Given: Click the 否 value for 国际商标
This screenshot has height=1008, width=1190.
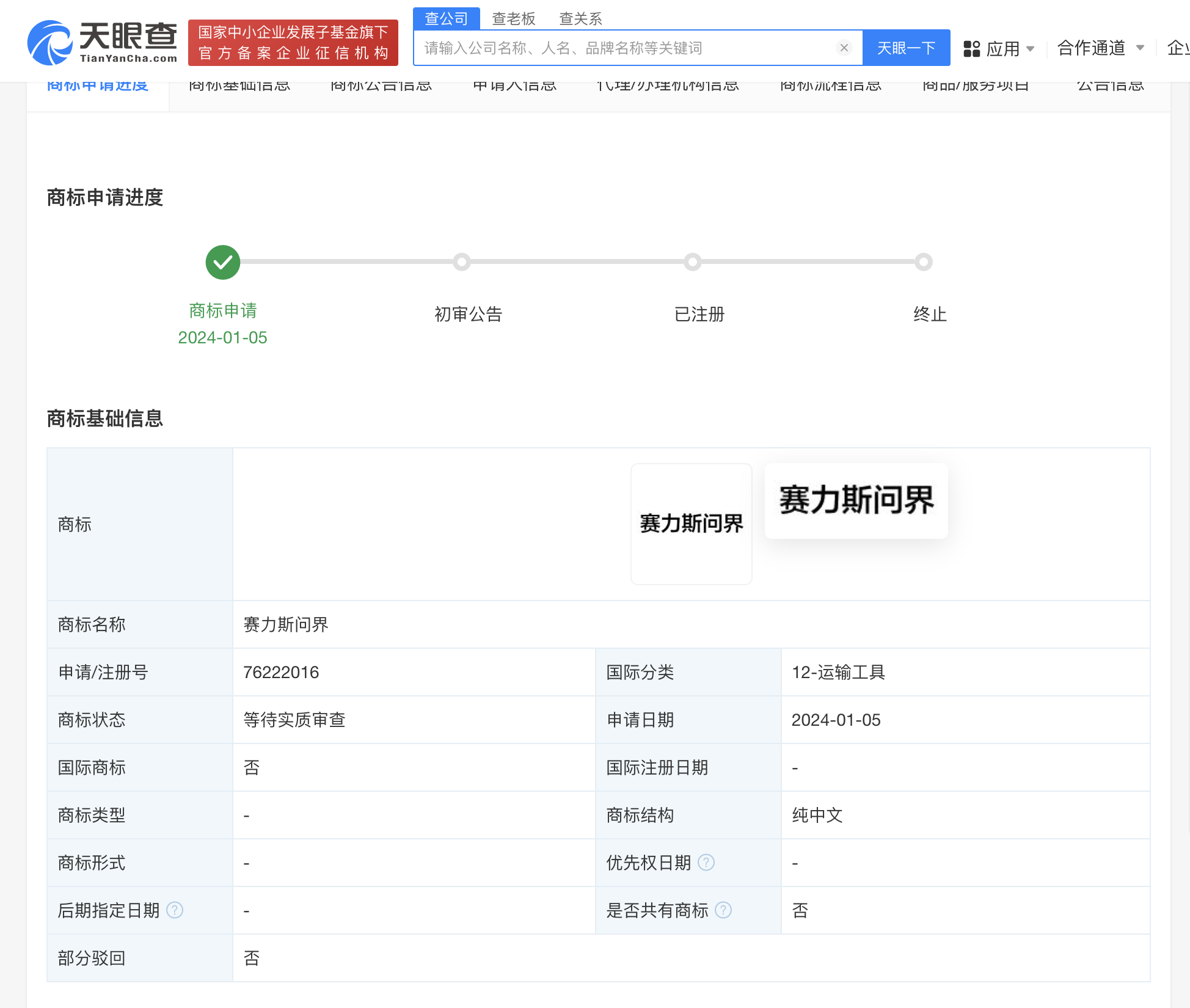Looking at the screenshot, I should (252, 767).
